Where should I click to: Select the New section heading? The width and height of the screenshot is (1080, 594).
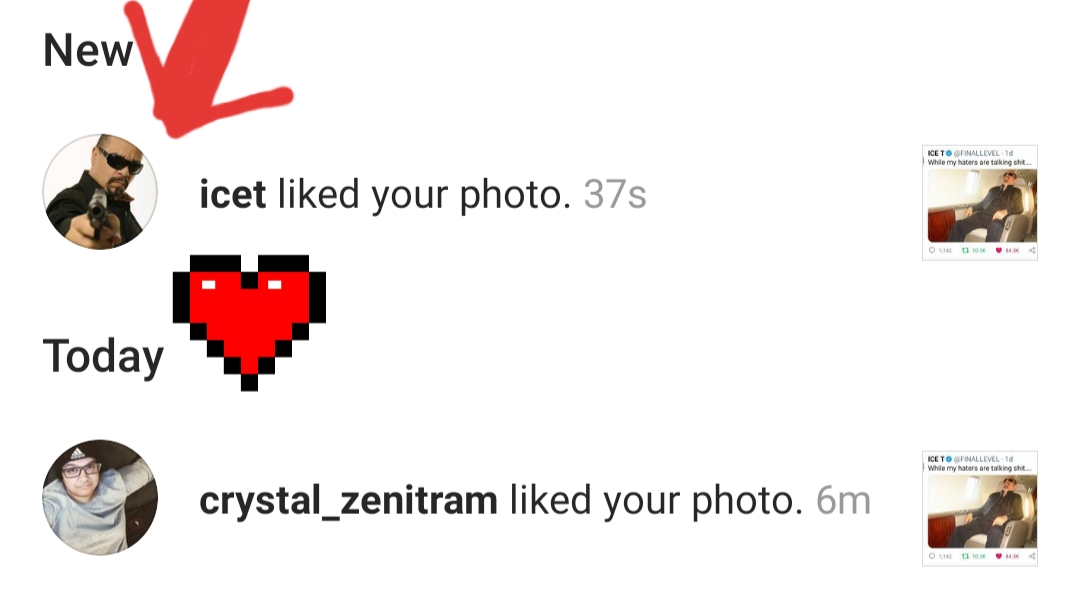point(87,50)
